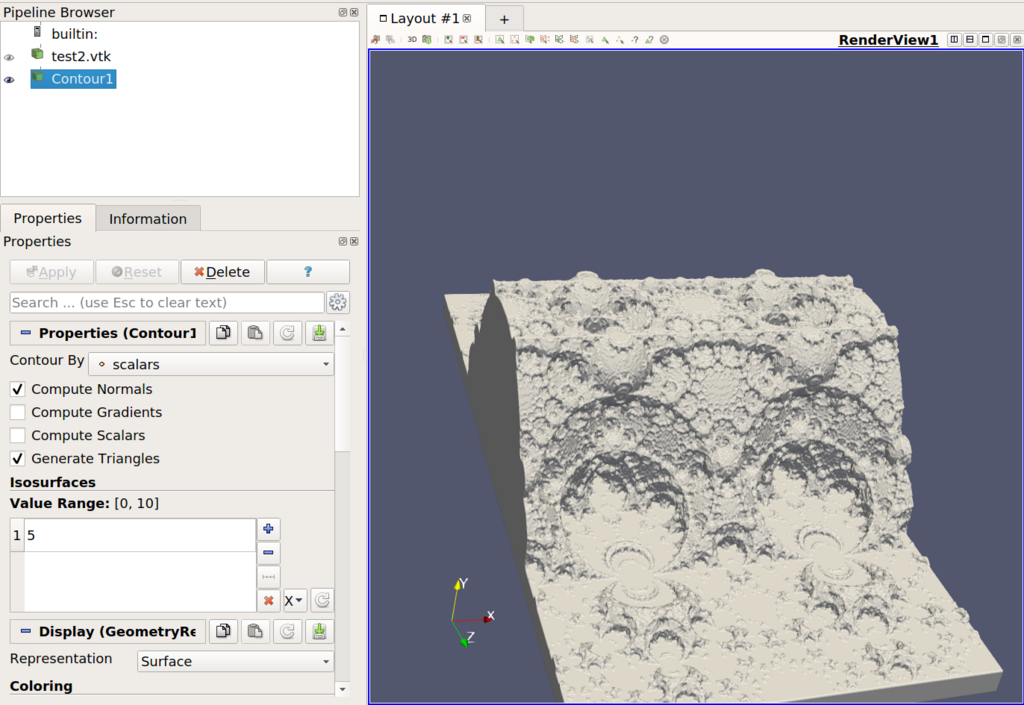Select test2.vtk in Pipeline Browser
Image resolution: width=1024 pixels, height=705 pixels.
point(81,56)
